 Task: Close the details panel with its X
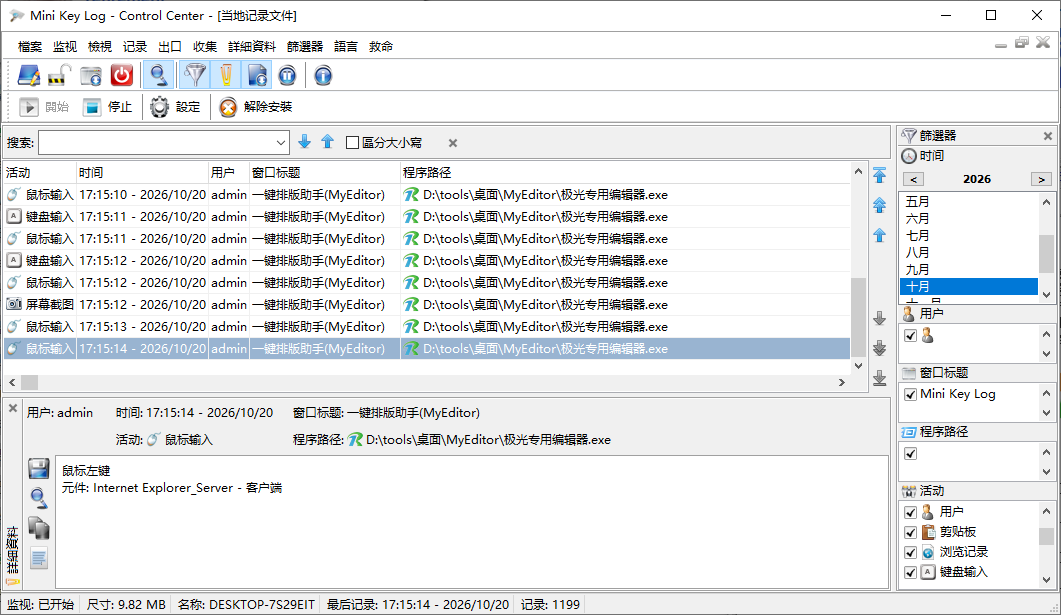click(x=12, y=409)
